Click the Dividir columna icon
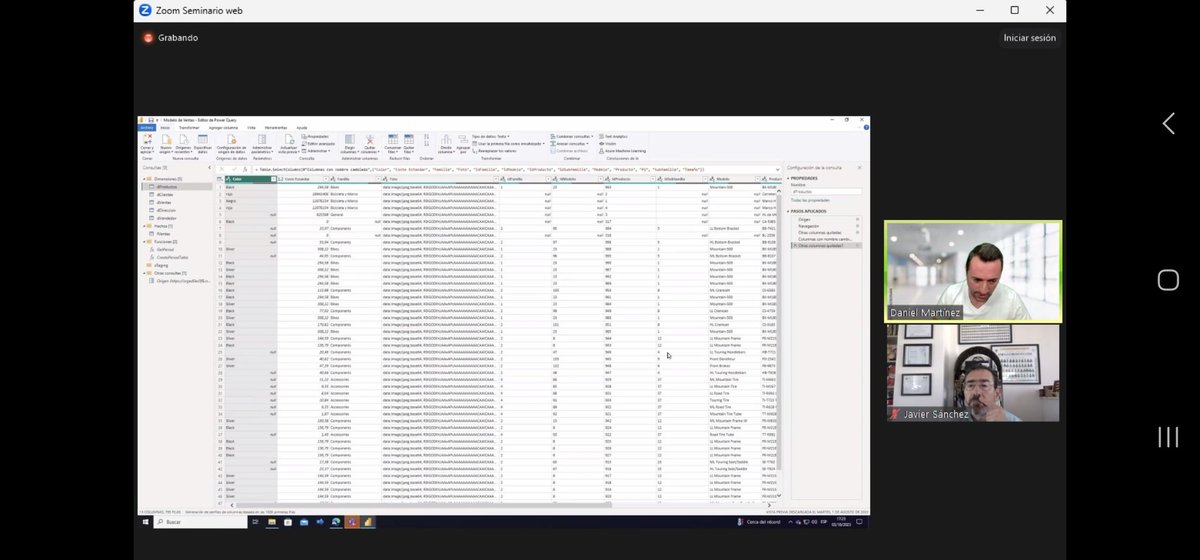Screen dimensions: 1200x560 pos(446,140)
